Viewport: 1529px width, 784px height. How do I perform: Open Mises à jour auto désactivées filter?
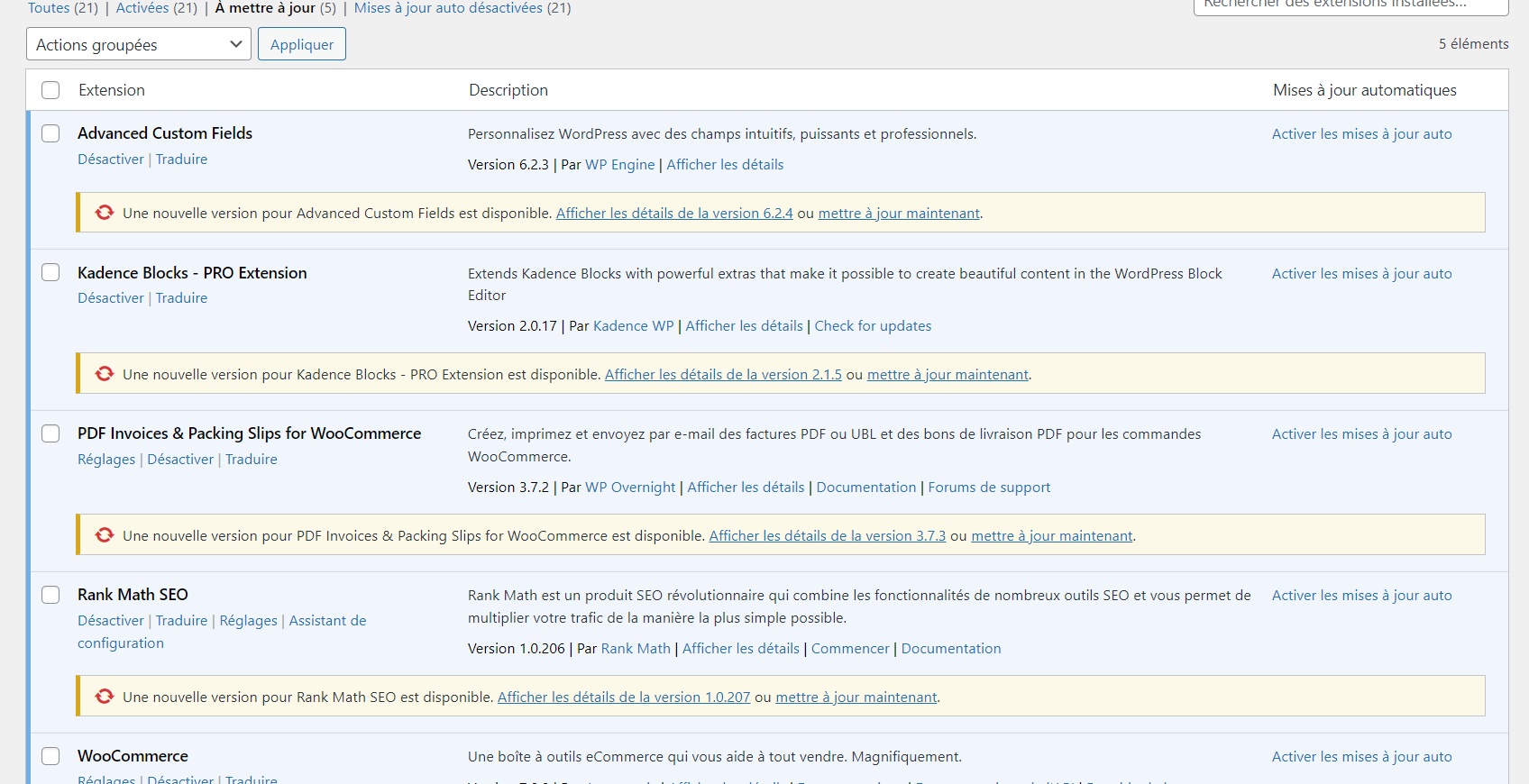click(x=462, y=8)
